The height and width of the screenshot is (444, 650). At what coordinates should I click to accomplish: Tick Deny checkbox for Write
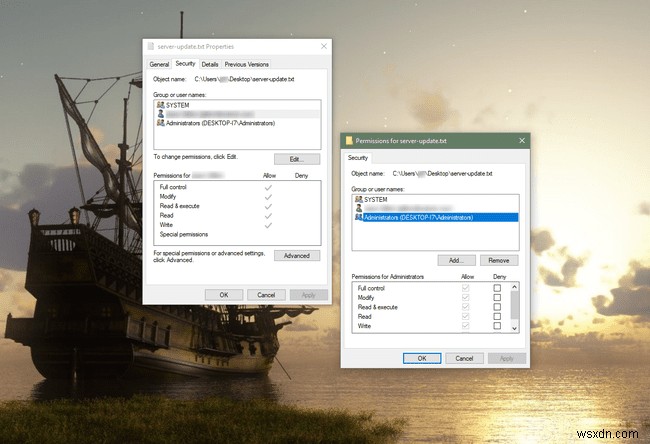(497, 326)
